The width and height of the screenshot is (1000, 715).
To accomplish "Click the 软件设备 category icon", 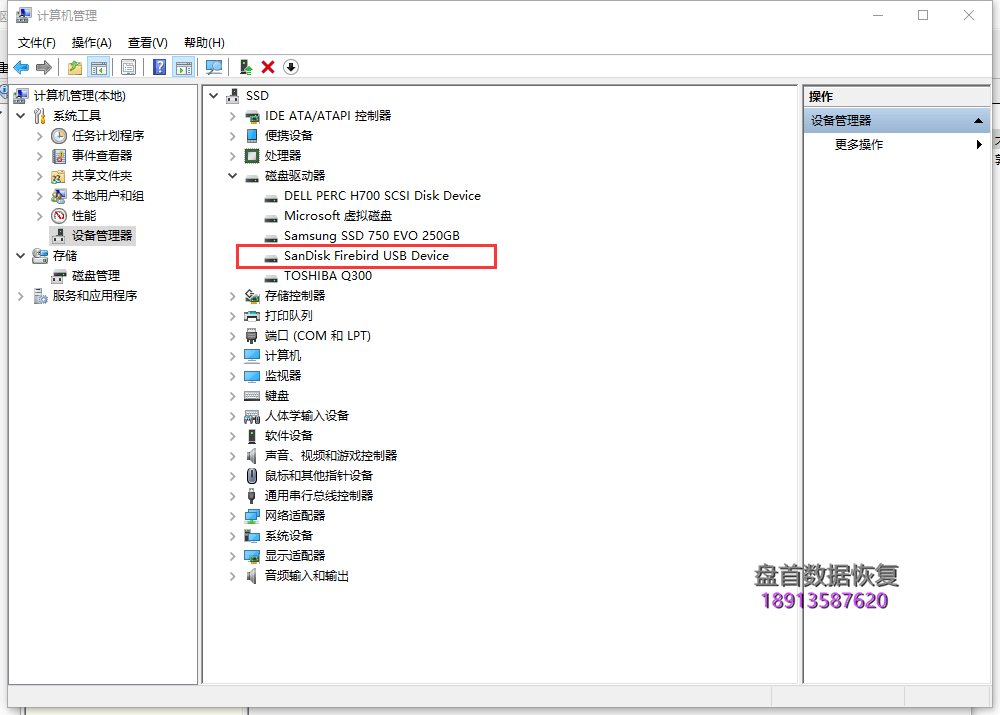I will [252, 436].
